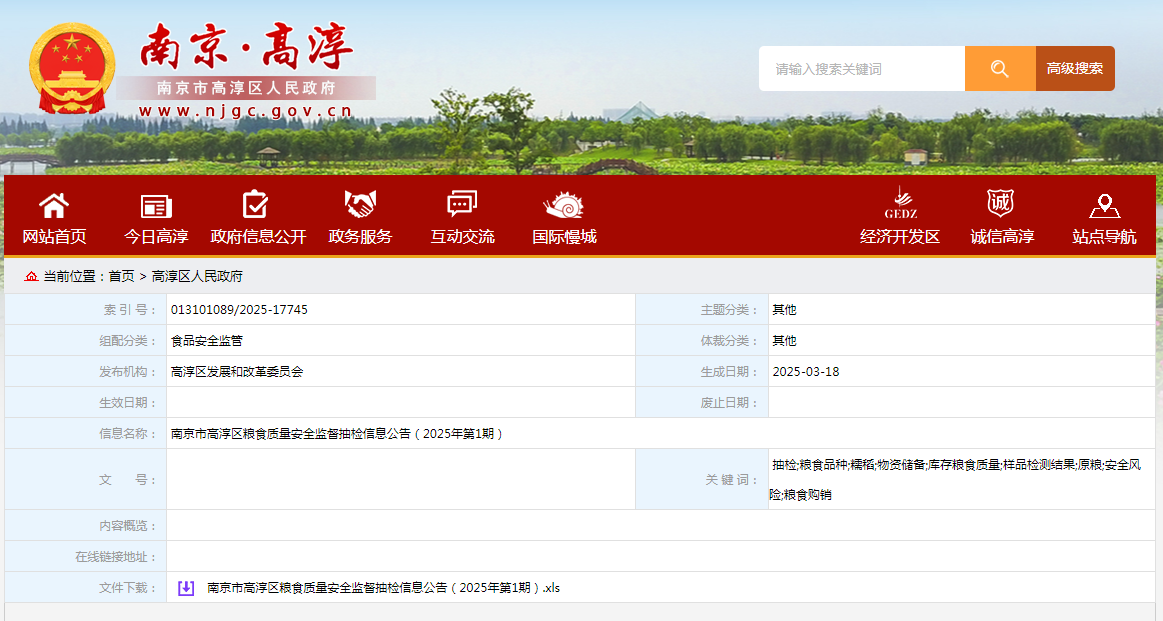
Task: Focus the 请输入搜索关键词 search field
Action: click(x=862, y=68)
